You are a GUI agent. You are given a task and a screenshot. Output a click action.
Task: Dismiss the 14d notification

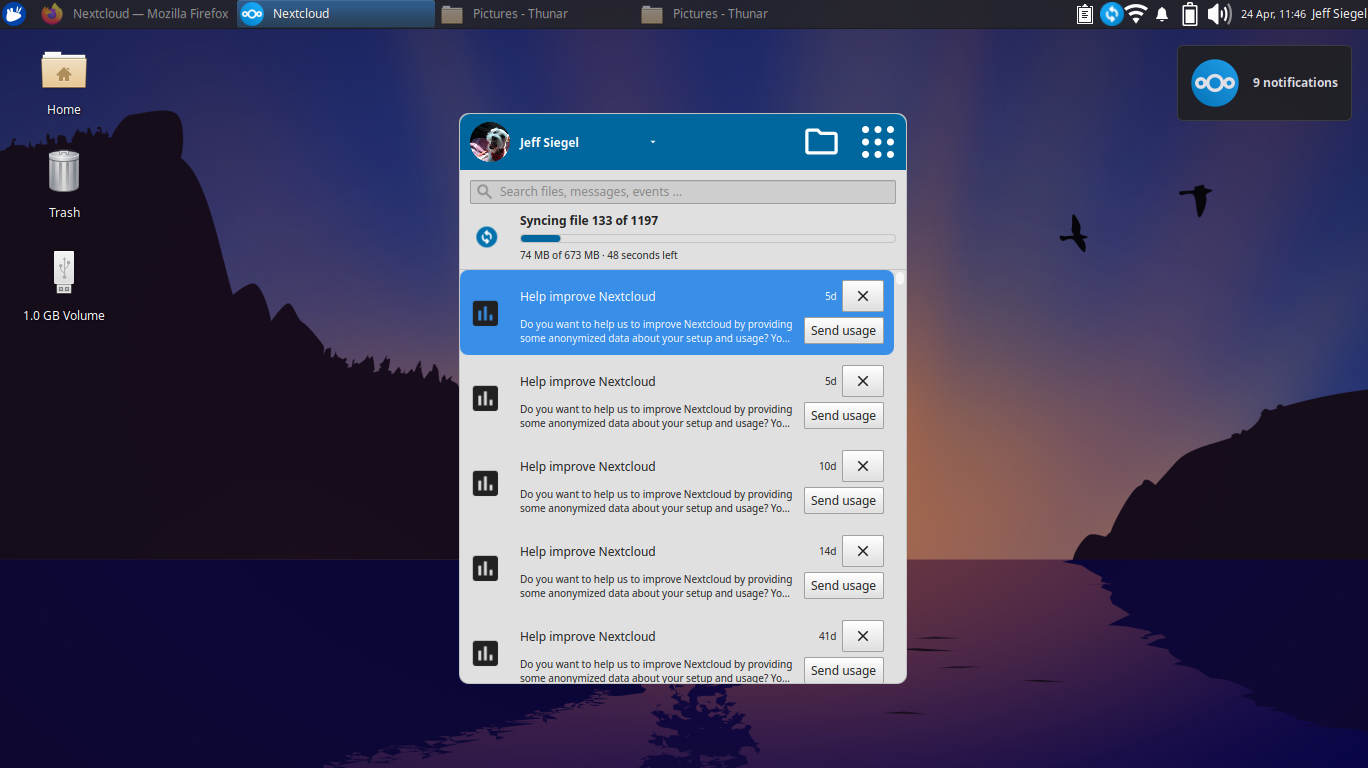click(x=863, y=551)
